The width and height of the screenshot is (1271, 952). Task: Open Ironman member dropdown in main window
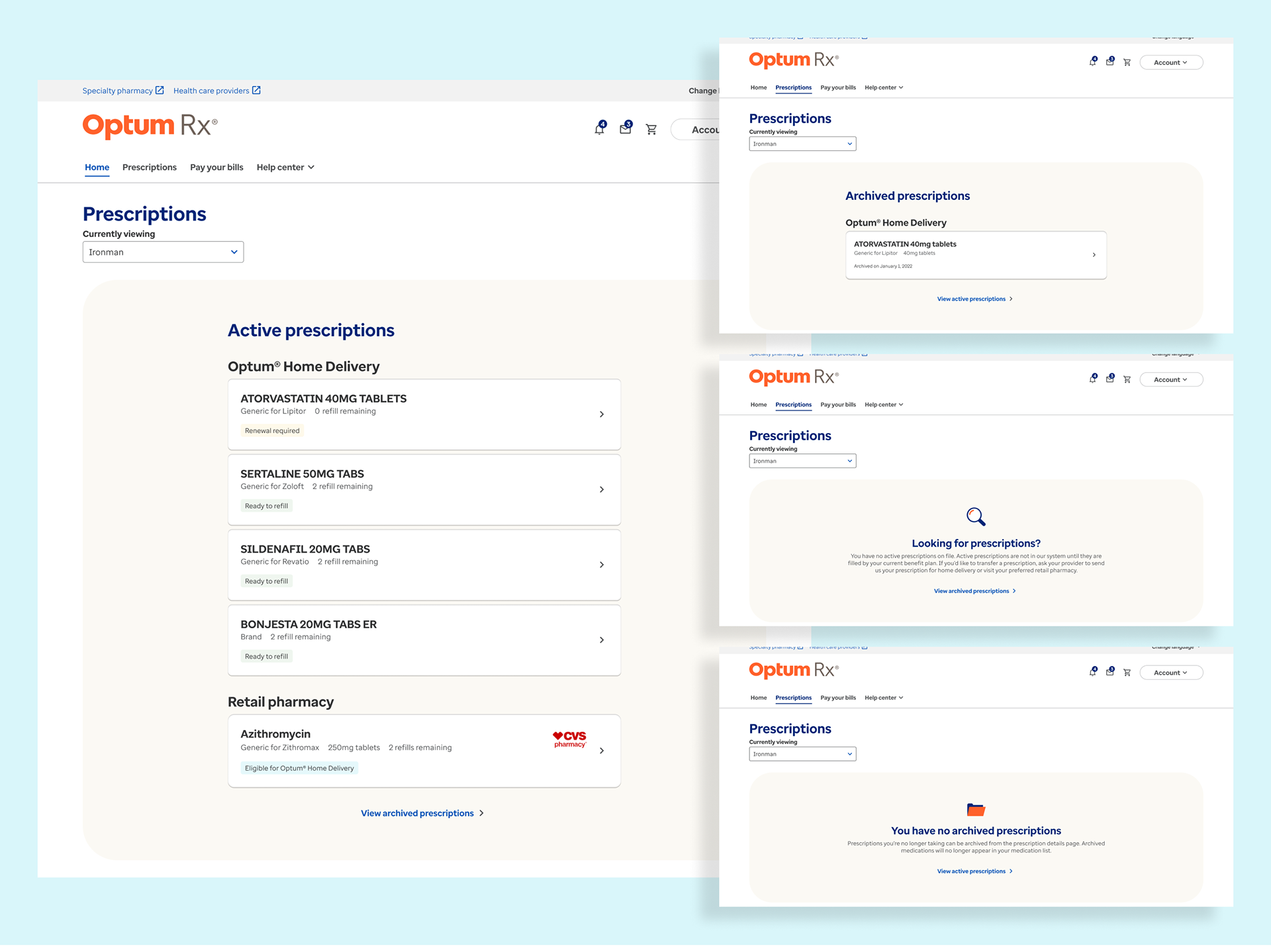coord(163,252)
